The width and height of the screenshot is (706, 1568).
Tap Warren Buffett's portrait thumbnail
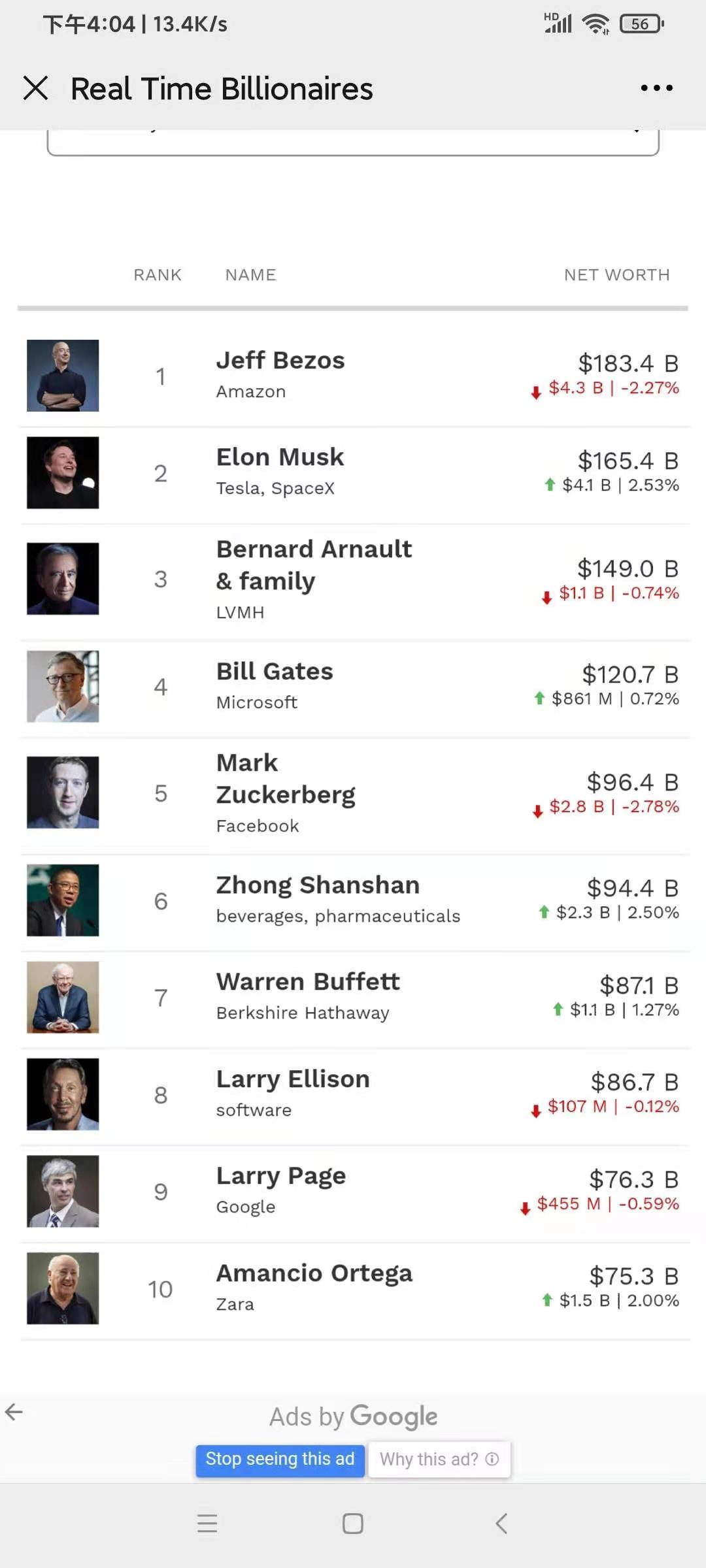63,997
